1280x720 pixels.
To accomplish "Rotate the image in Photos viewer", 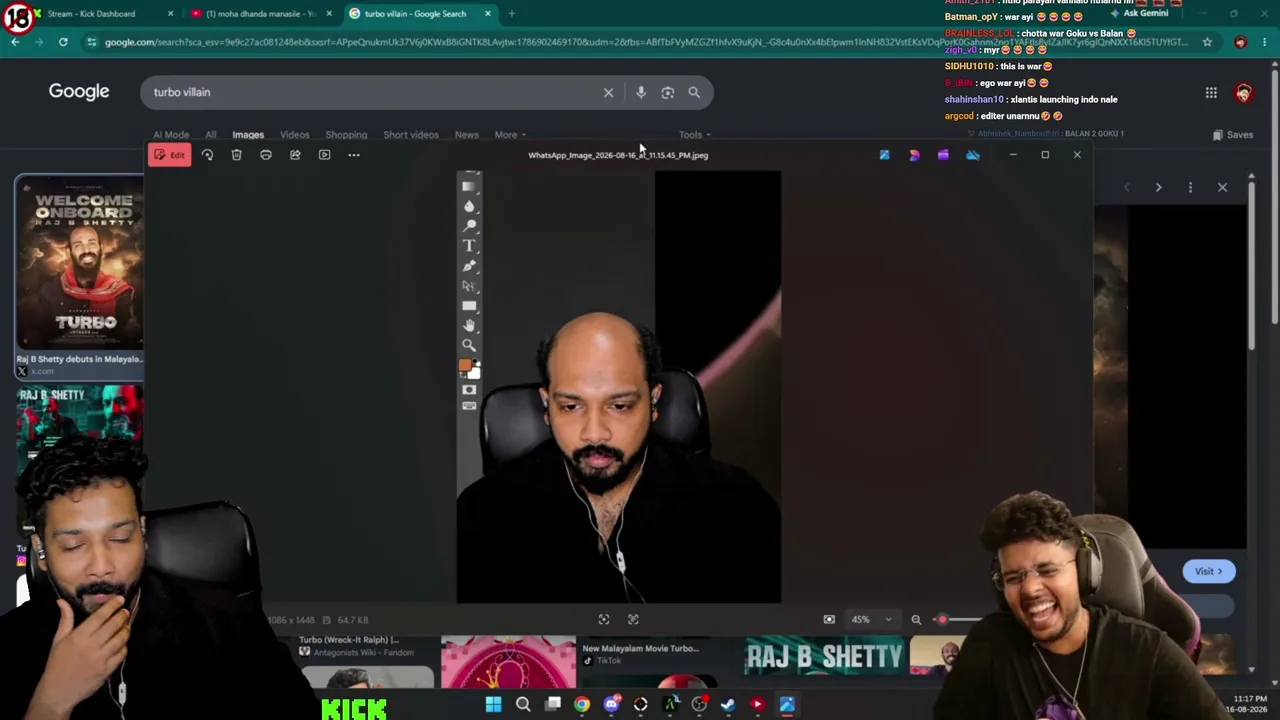I will coord(207,155).
